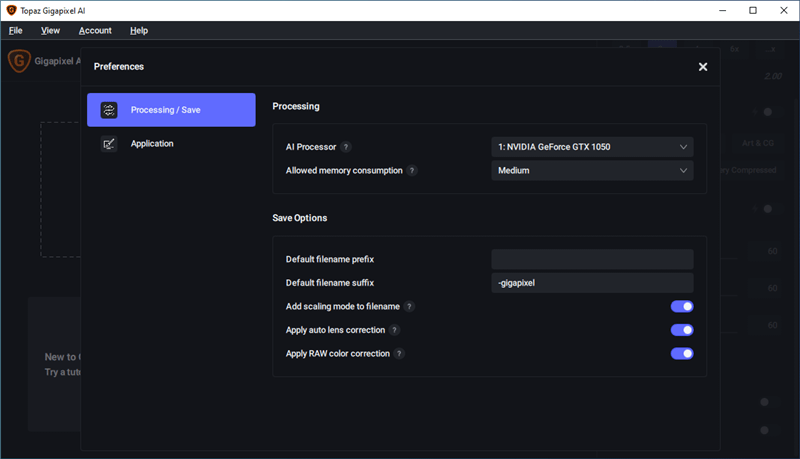Select the Processing / Save tab
The height and width of the screenshot is (459, 800).
tap(171, 110)
